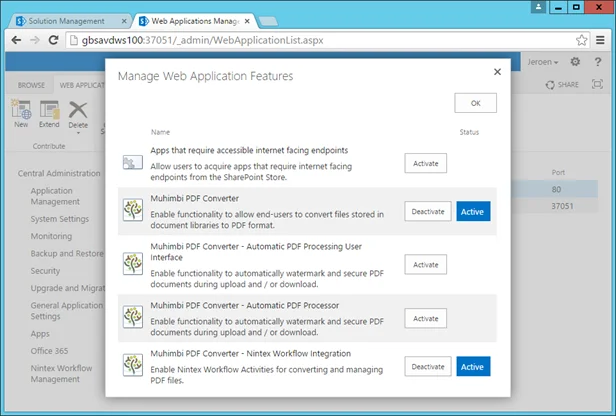Activate the Automatic PDF Processor feature

coord(426,317)
